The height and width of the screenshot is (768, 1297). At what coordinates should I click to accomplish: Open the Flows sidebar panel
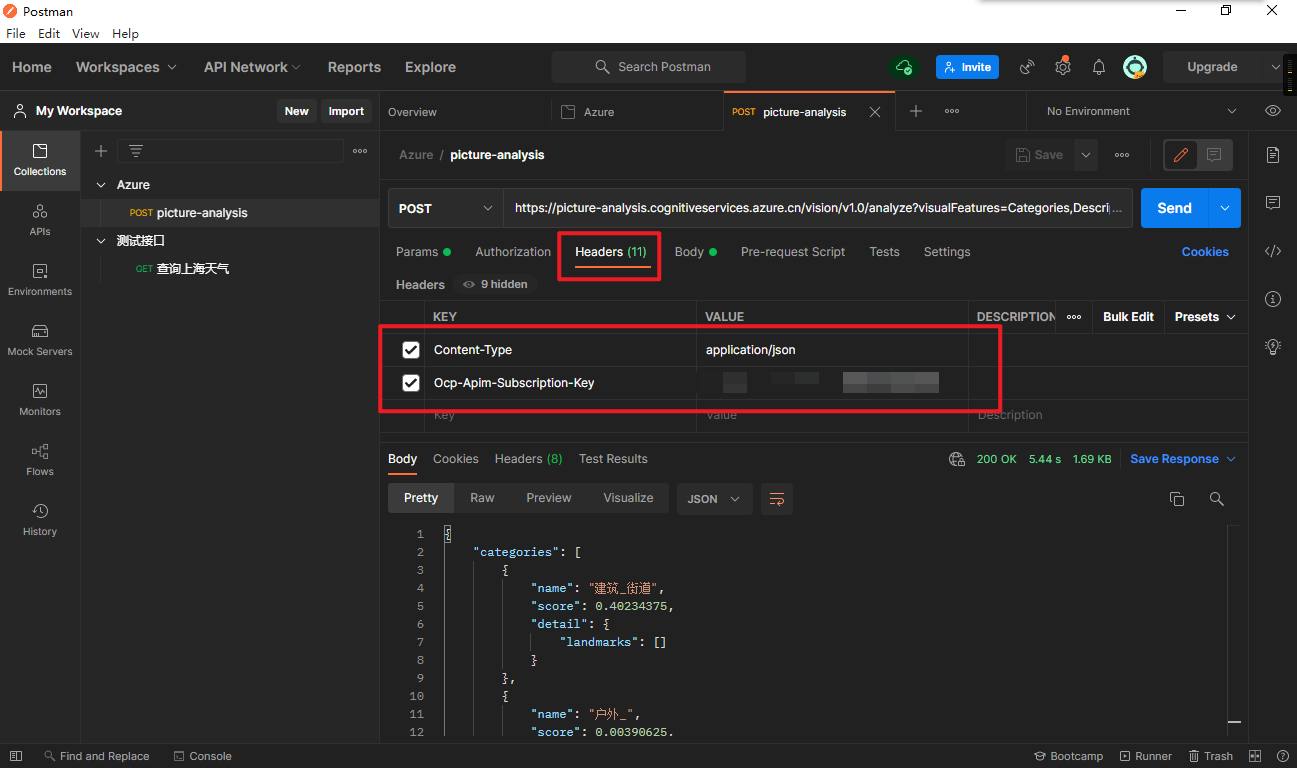point(40,460)
